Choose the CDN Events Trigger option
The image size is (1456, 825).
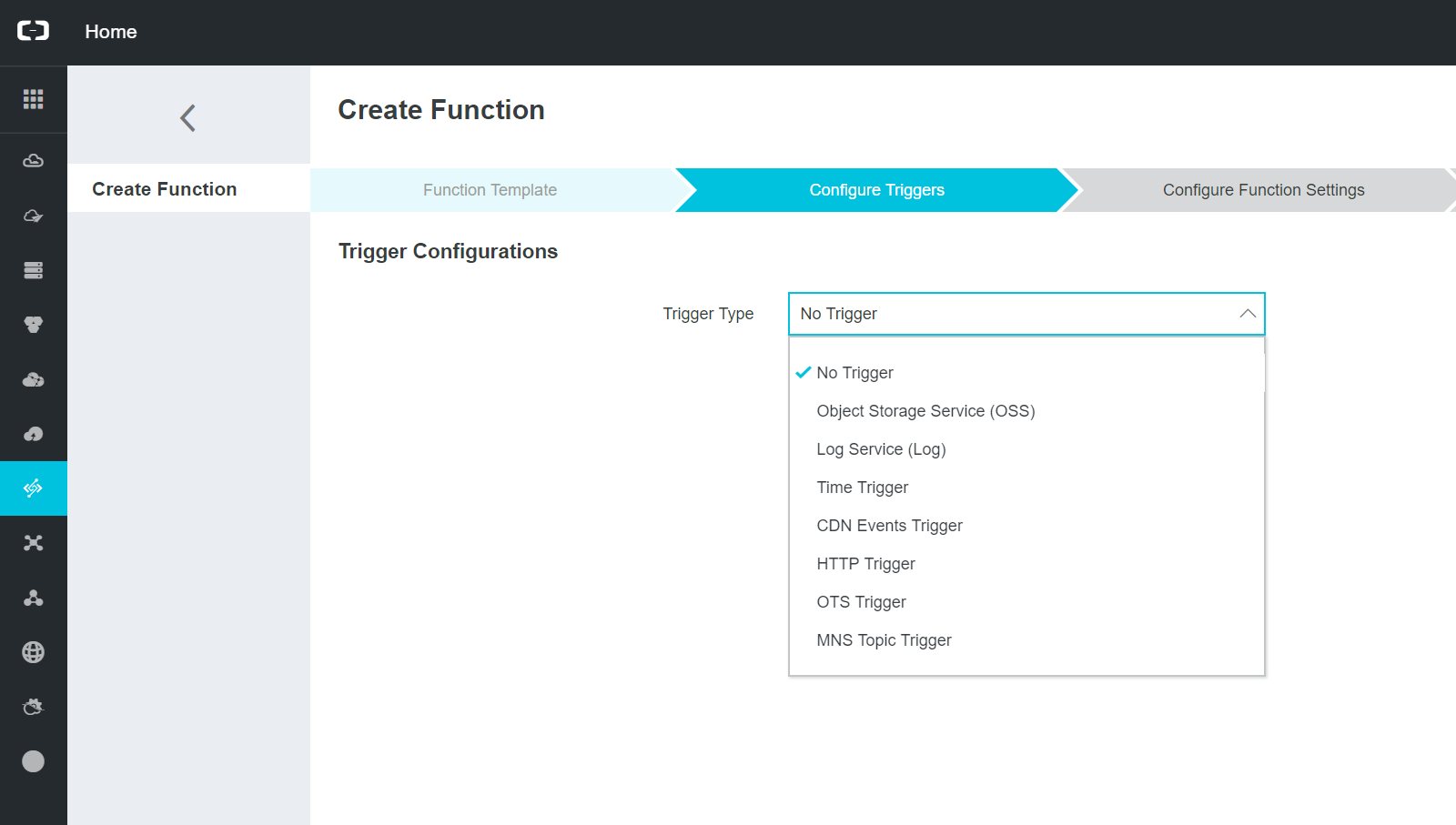(1026, 526)
